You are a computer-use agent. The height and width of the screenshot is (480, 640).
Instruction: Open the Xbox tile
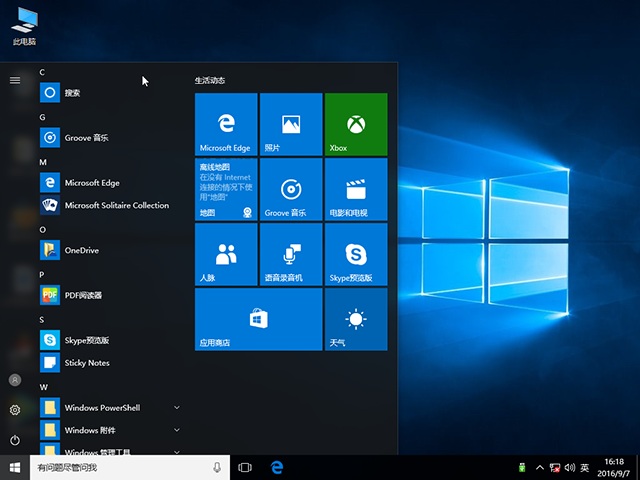click(355, 124)
